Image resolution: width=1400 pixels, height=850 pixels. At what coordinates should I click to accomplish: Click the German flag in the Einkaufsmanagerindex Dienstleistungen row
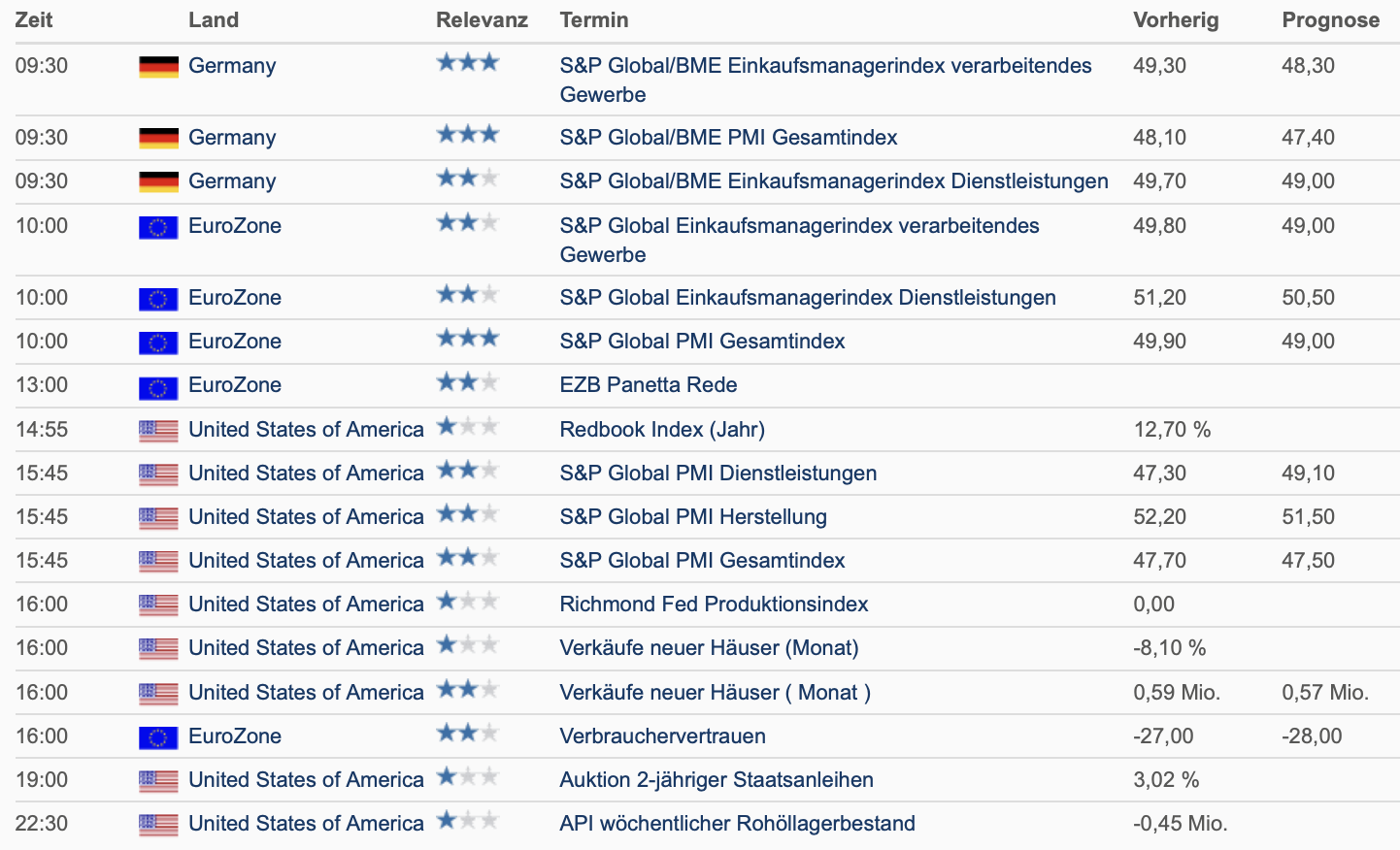(158, 181)
